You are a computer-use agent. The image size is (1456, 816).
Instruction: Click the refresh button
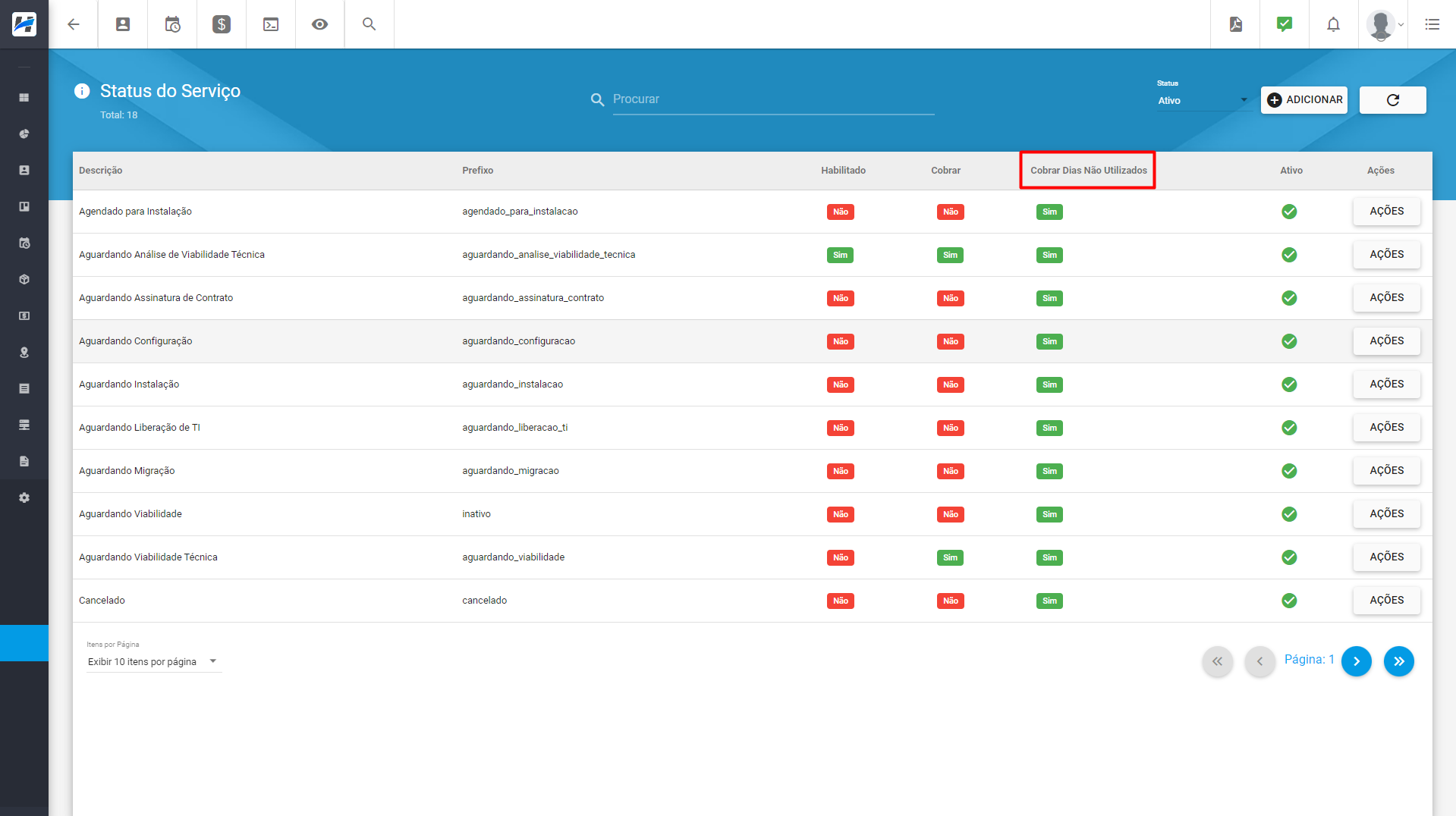pyautogui.click(x=1392, y=100)
